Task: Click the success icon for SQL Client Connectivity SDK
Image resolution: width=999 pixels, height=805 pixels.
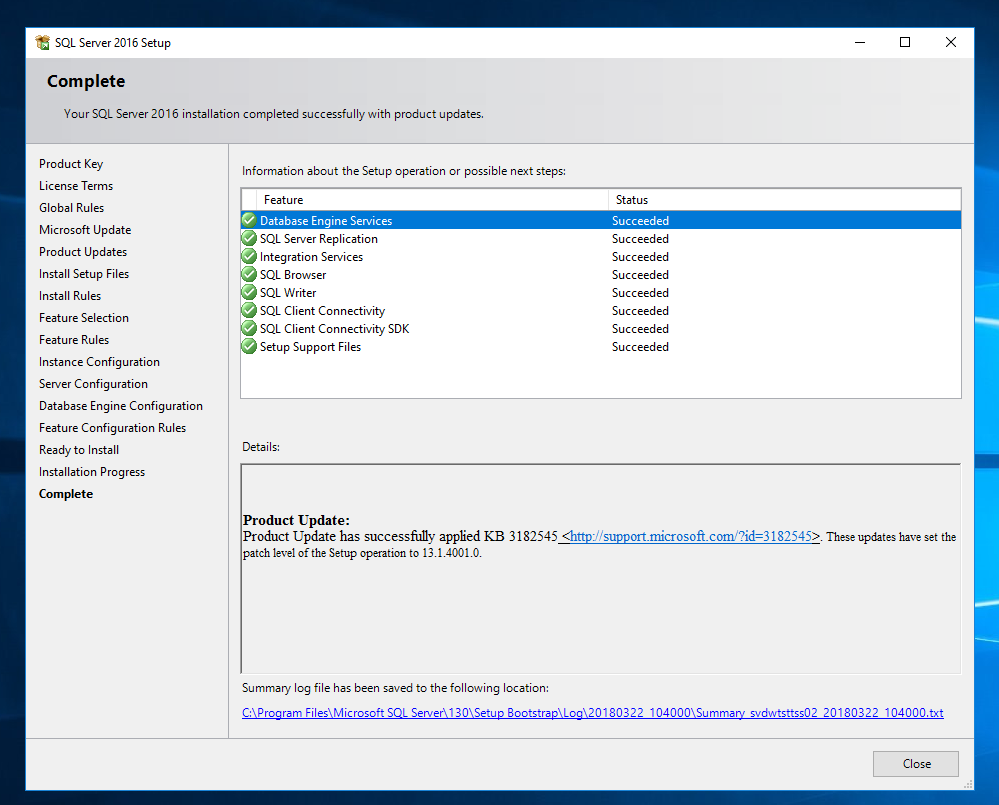Action: point(248,328)
